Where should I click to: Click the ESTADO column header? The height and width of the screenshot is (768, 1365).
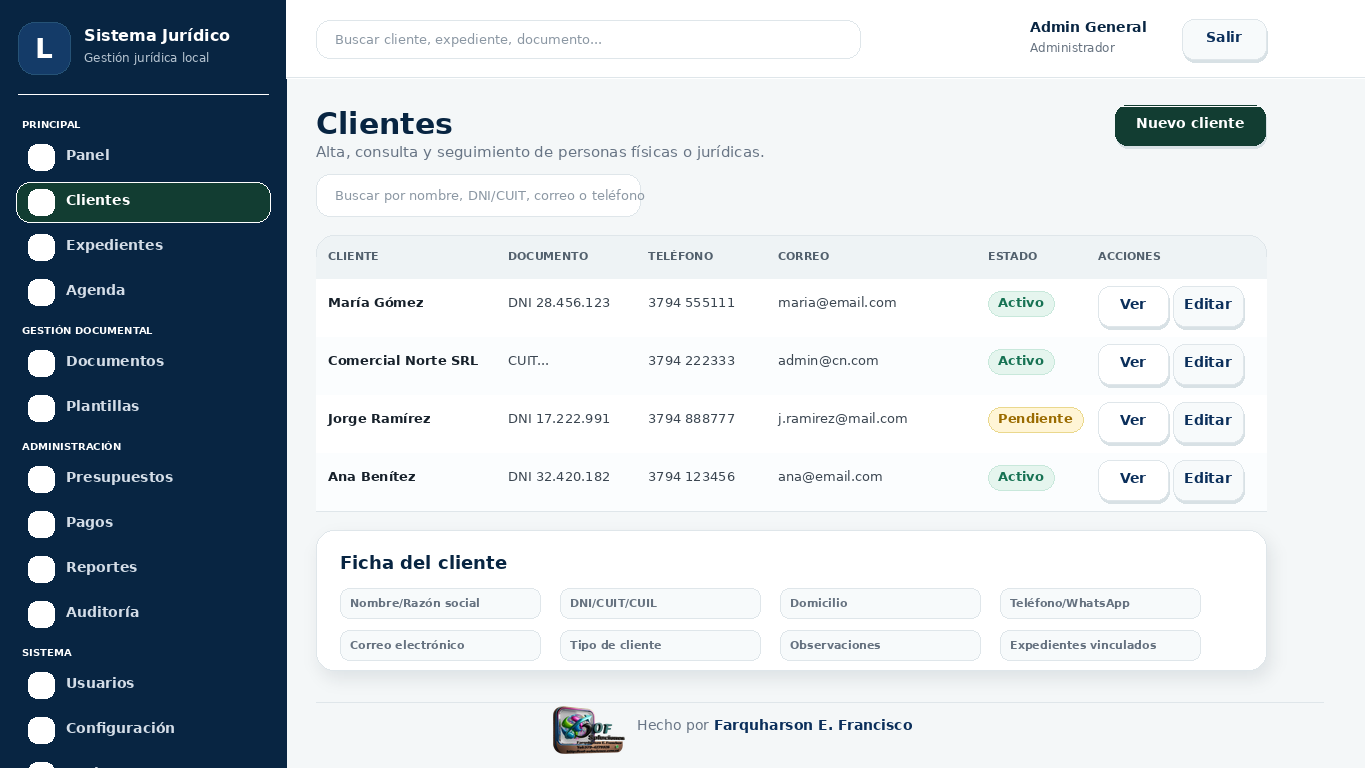[x=1012, y=256]
